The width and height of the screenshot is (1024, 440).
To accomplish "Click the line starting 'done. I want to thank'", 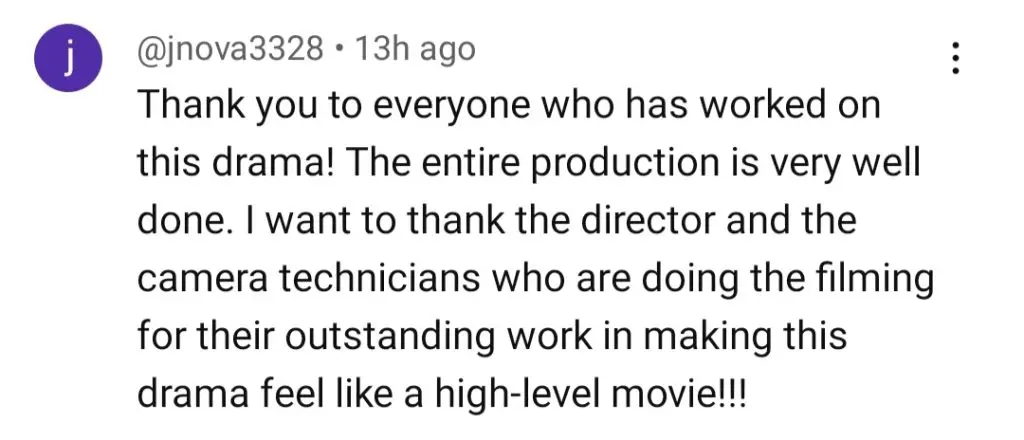I will coord(496,221).
